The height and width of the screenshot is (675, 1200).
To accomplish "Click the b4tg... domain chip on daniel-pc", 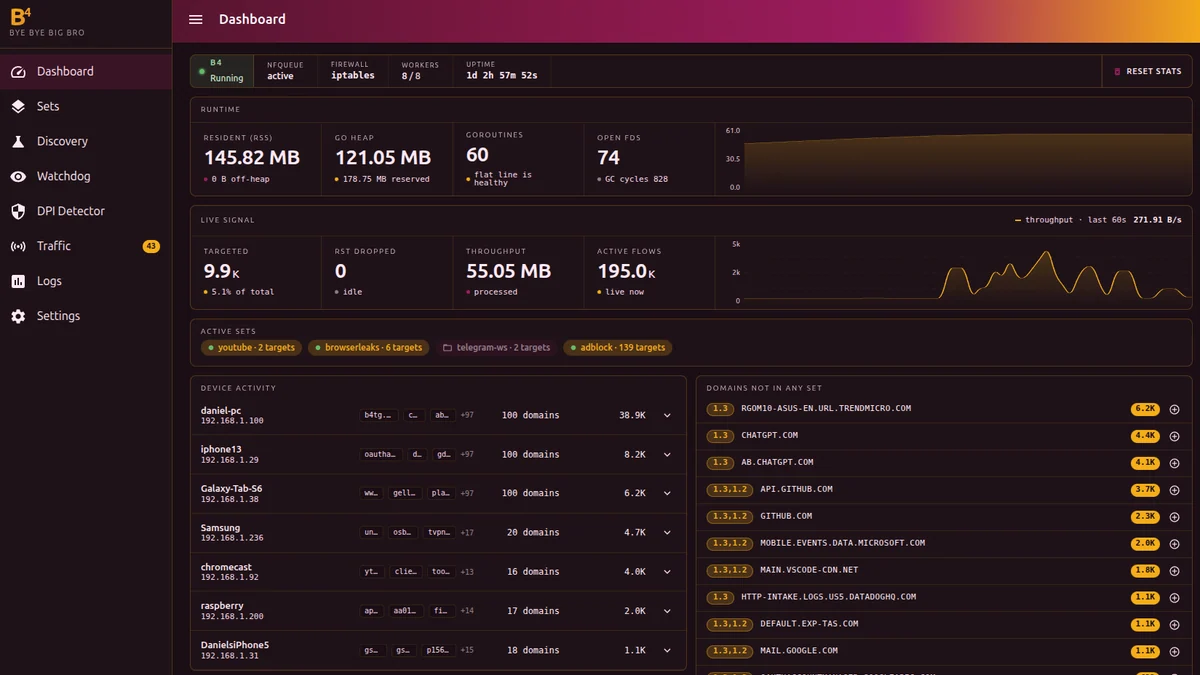I will (x=379, y=415).
